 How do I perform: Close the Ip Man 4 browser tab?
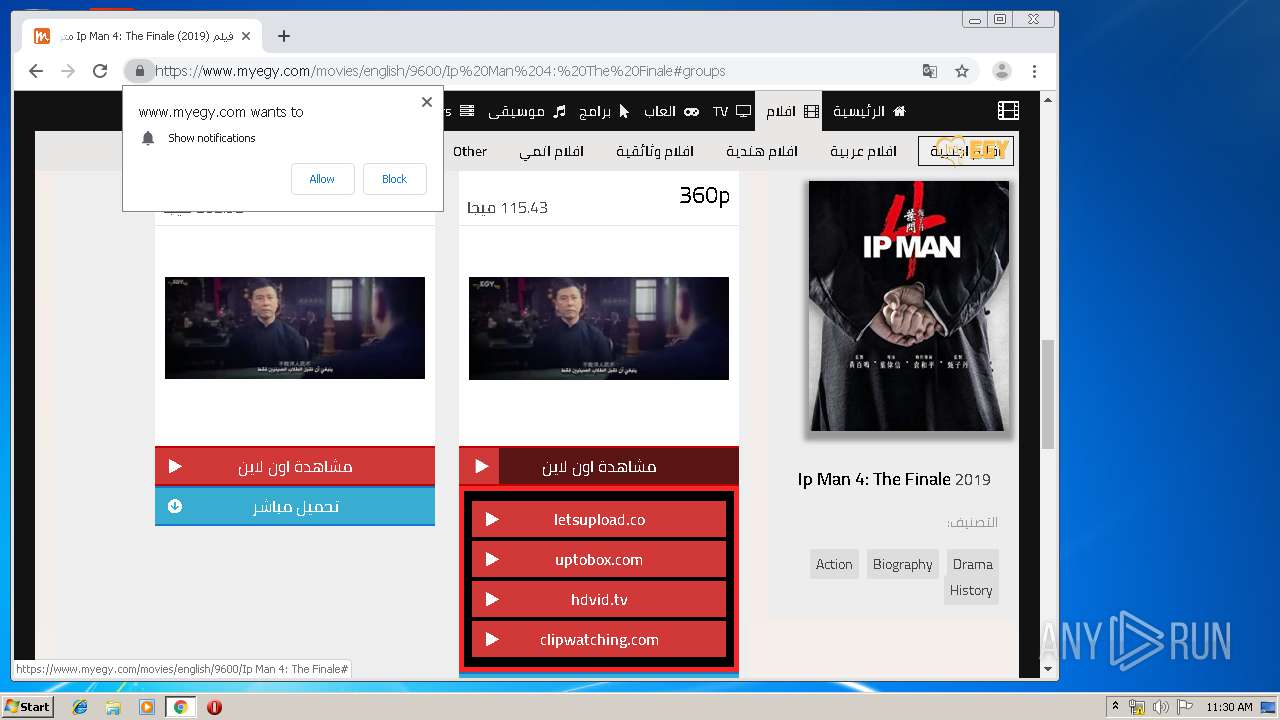246,36
